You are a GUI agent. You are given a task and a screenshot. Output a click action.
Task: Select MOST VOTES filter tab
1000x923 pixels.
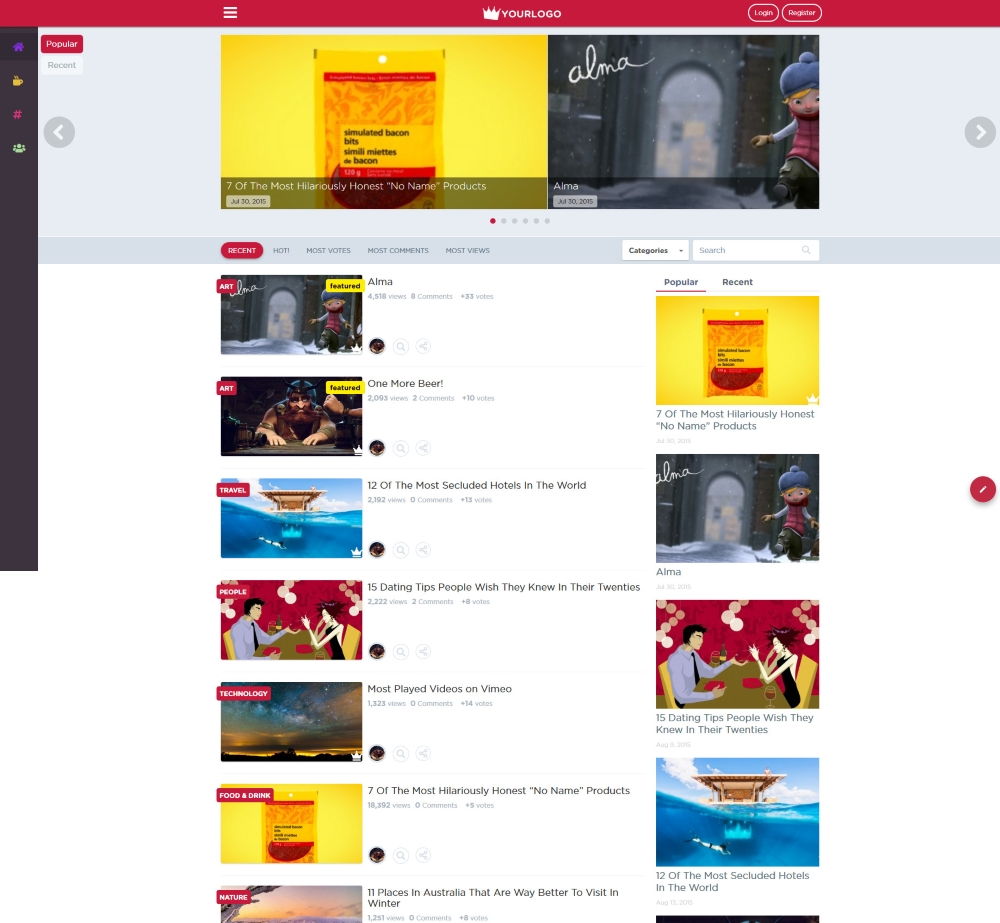328,251
